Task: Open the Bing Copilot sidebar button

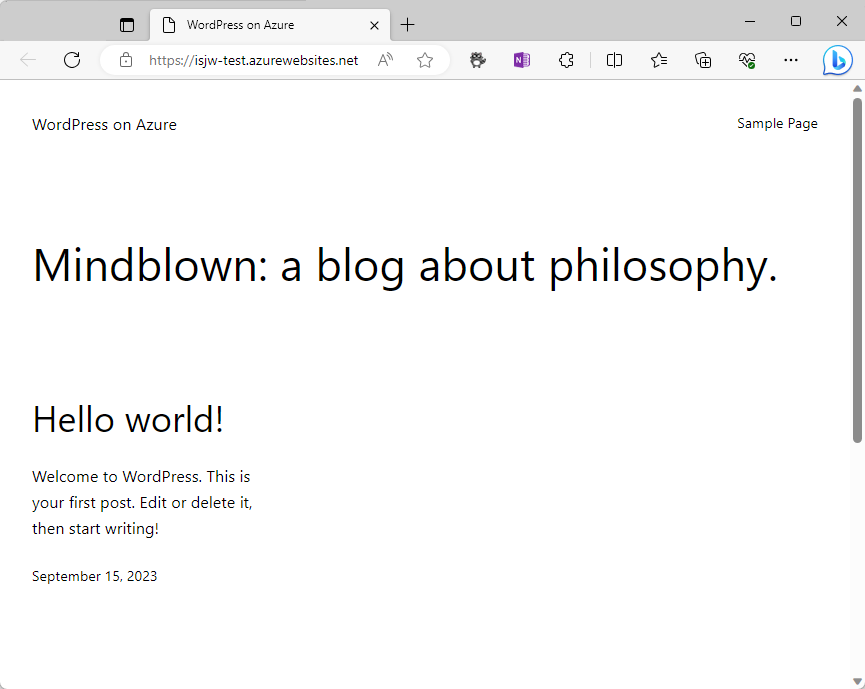Action: click(837, 60)
